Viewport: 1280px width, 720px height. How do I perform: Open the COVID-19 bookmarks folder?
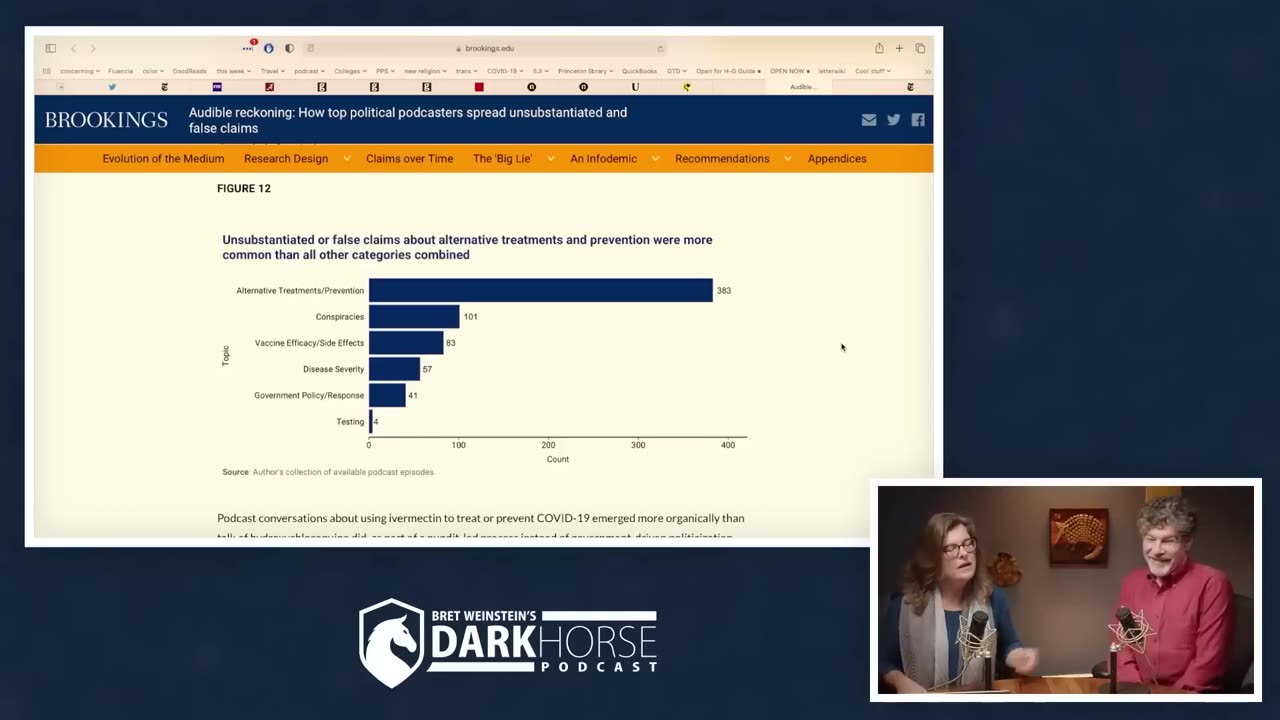point(506,71)
